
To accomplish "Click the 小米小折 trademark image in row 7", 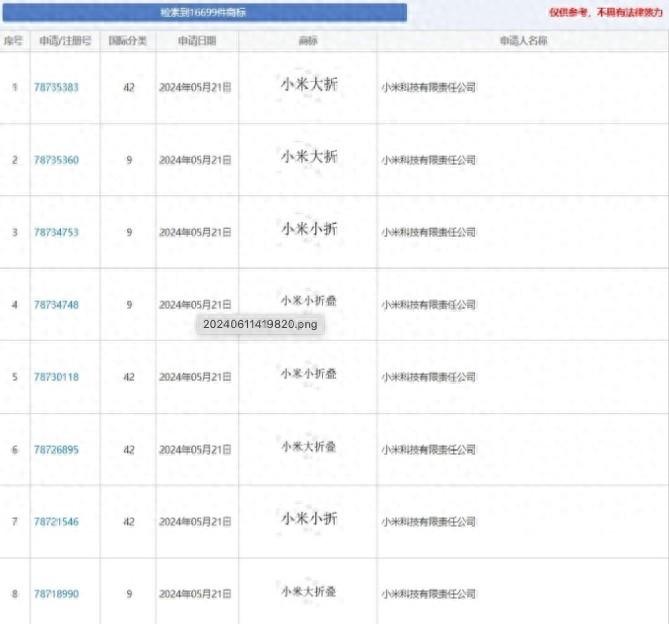I will click(x=309, y=519).
